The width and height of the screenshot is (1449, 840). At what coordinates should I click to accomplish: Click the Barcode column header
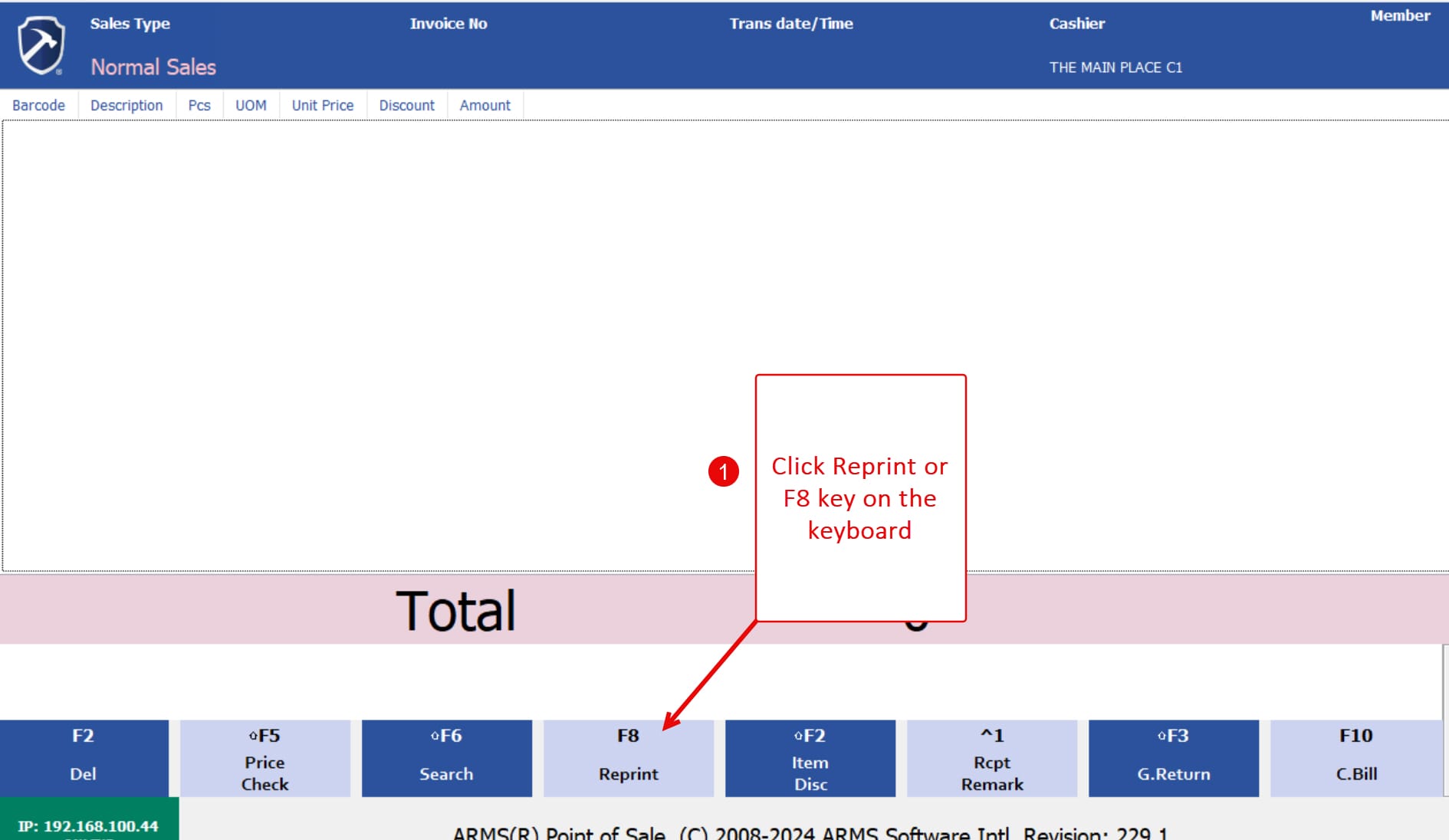38,106
